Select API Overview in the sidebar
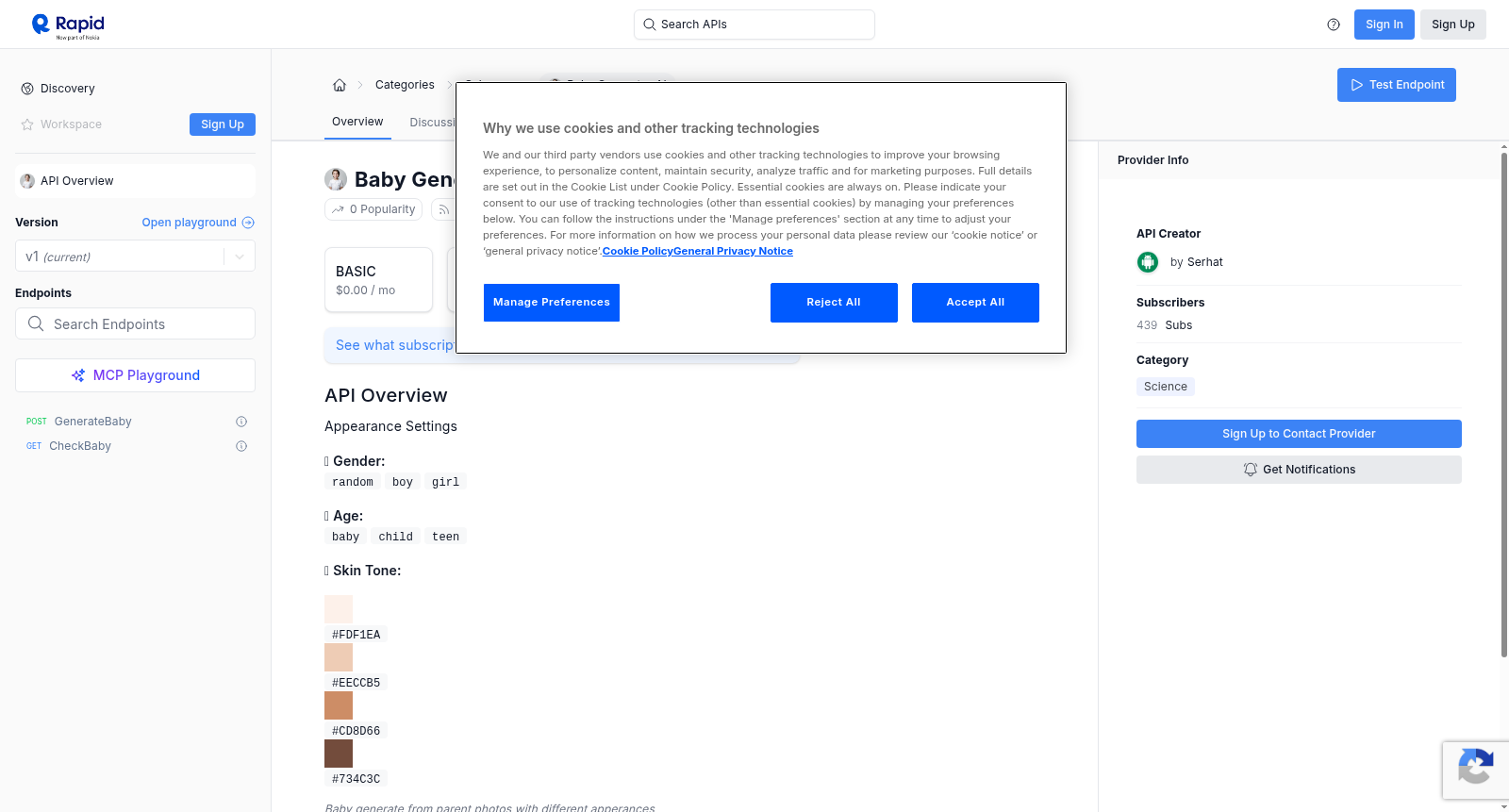The width and height of the screenshot is (1509, 812). coord(135,181)
